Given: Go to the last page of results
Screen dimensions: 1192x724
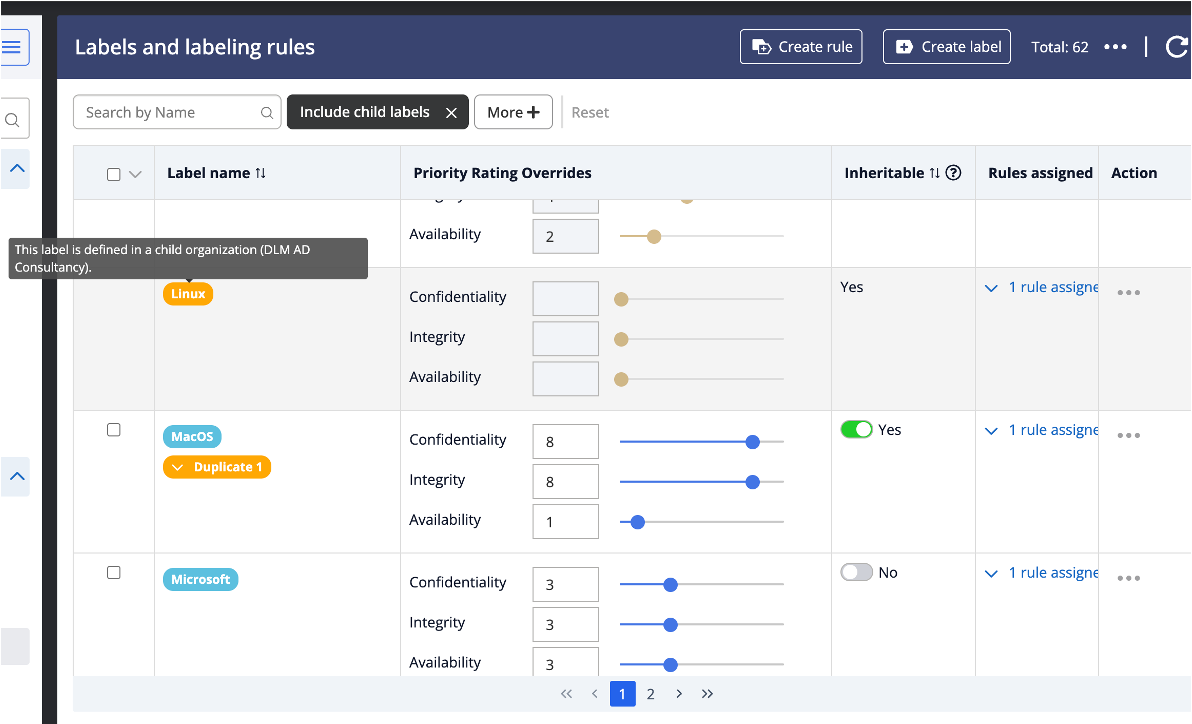Looking at the screenshot, I should (x=708, y=694).
